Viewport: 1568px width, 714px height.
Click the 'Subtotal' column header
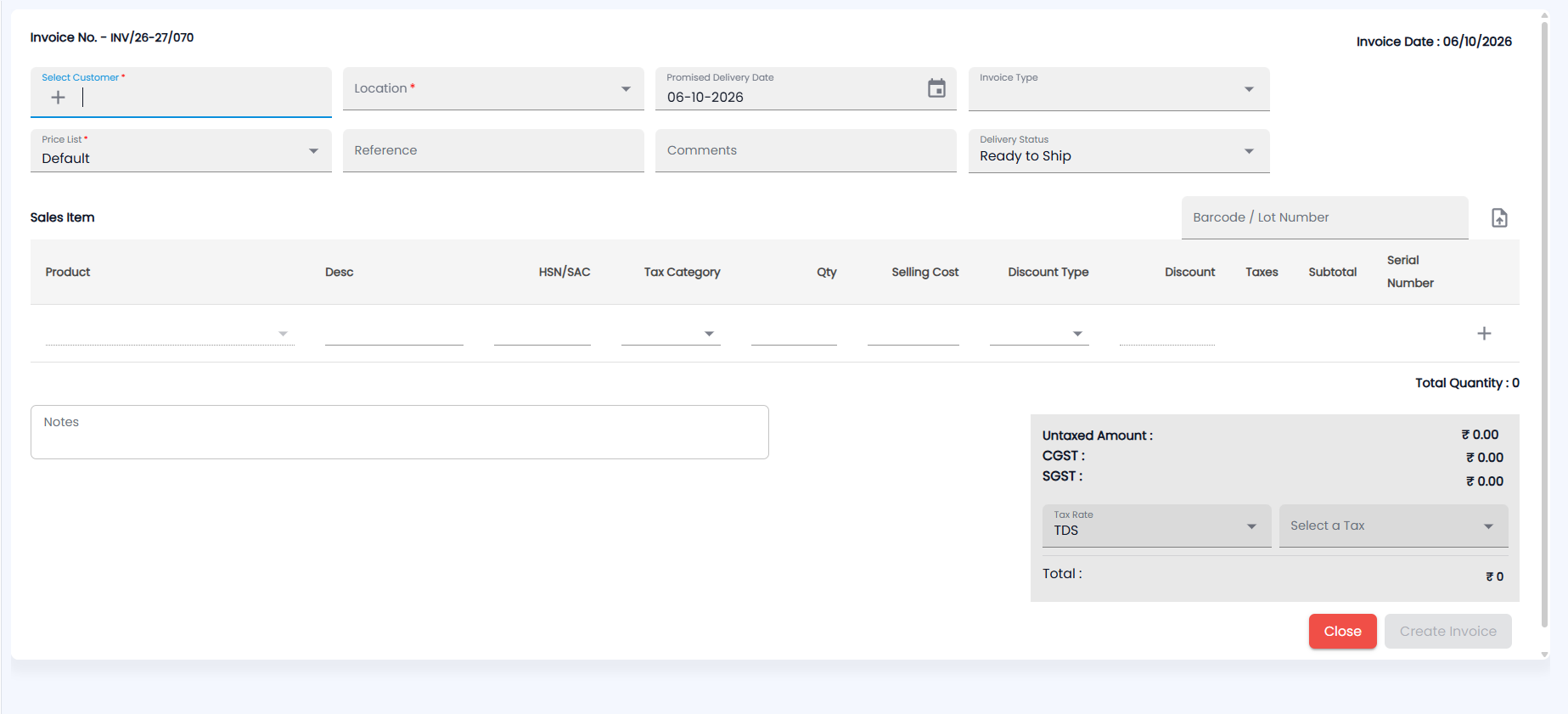(x=1333, y=272)
